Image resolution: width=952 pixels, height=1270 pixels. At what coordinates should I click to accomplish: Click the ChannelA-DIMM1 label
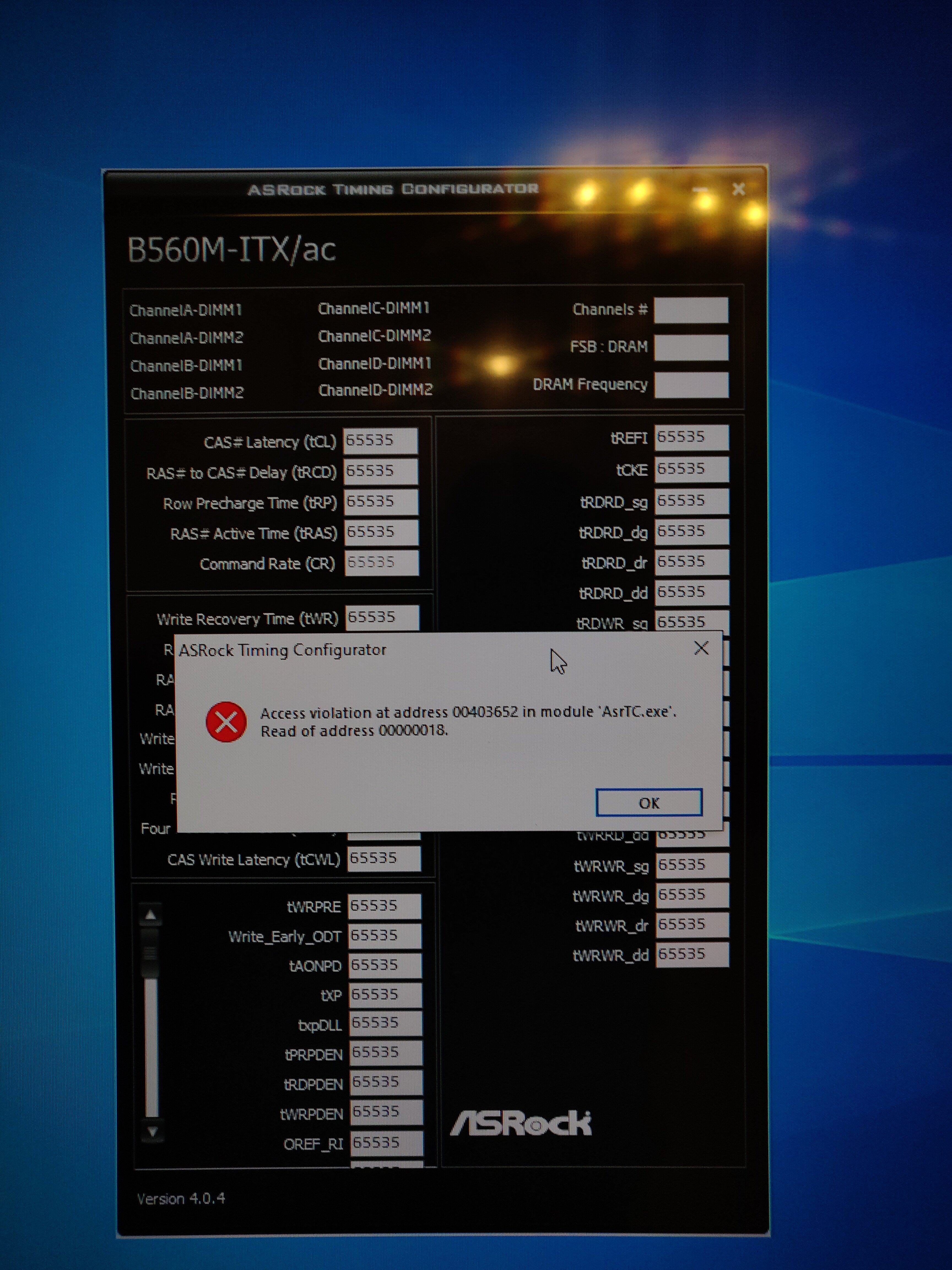(185, 310)
